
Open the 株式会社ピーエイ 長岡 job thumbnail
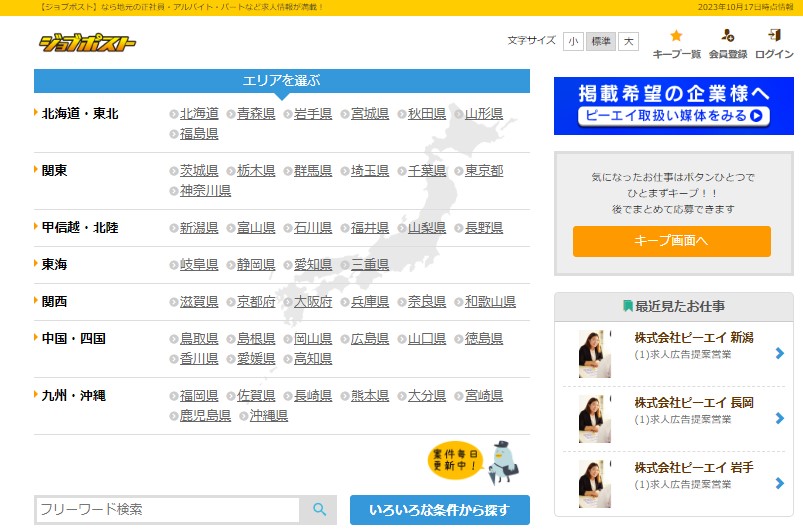595,419
